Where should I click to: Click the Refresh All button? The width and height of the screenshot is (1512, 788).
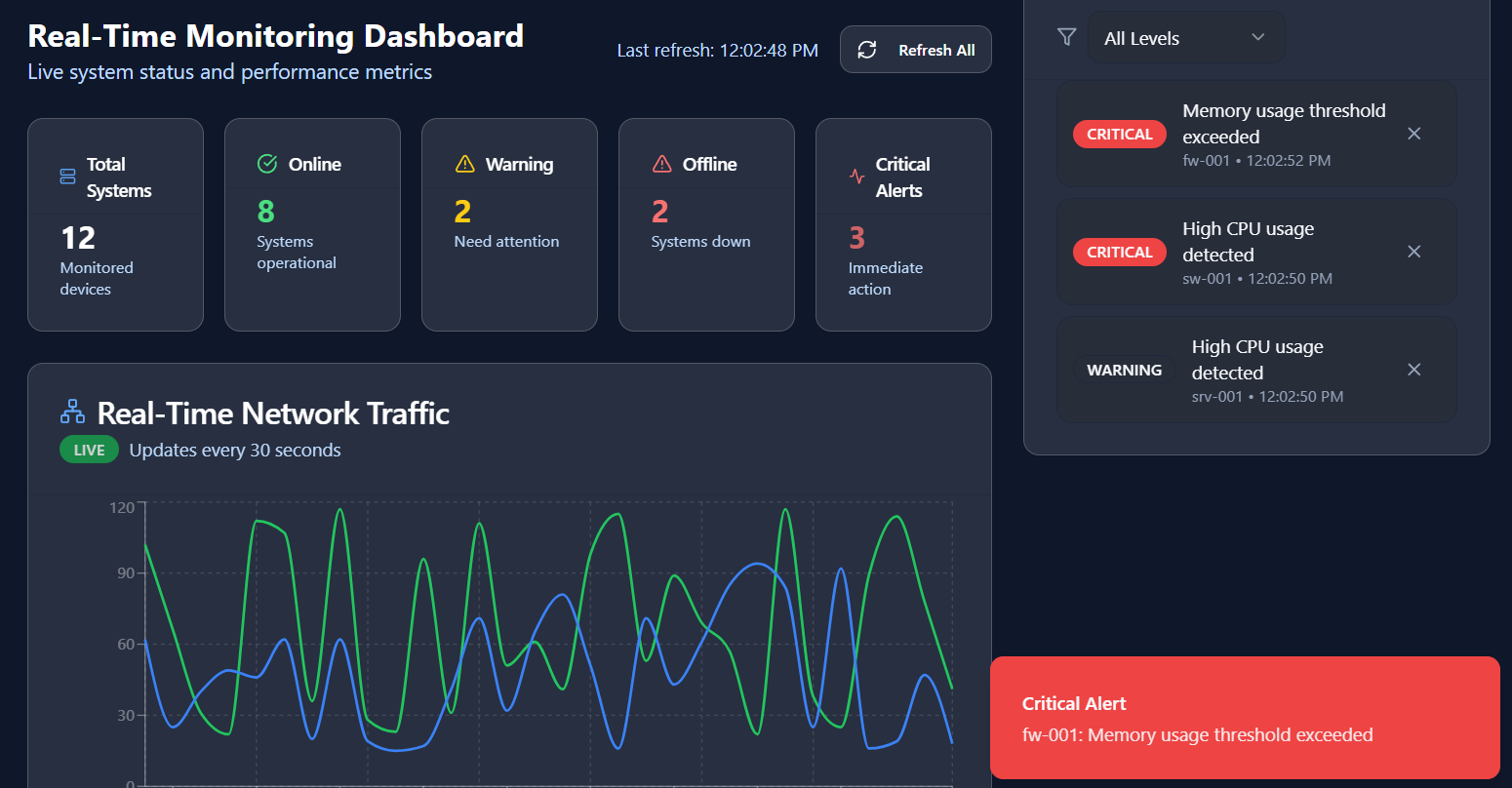click(915, 50)
